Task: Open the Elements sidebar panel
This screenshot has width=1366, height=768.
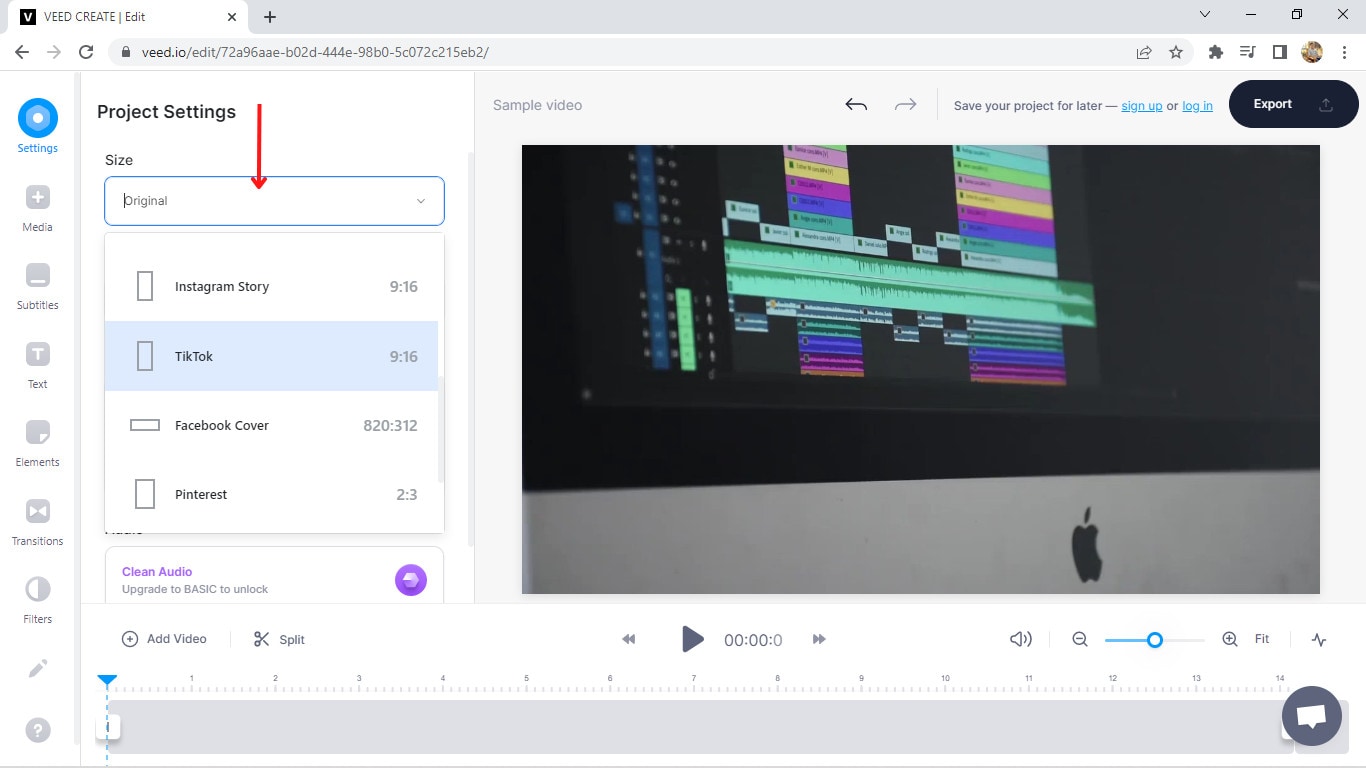Action: 37,442
